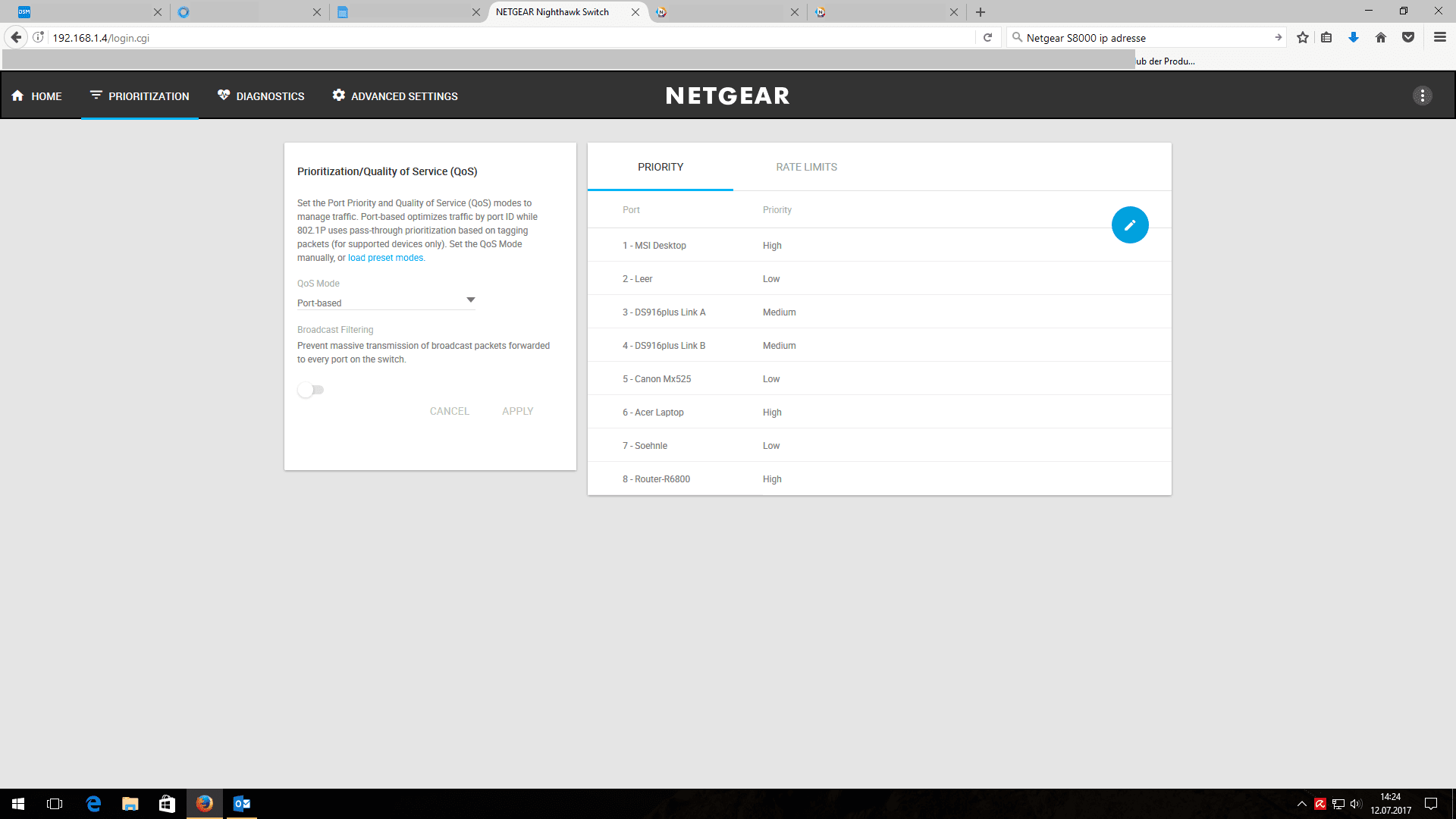The height and width of the screenshot is (819, 1456).
Task: Click the High priority of Router-R6800
Action: coord(772,479)
